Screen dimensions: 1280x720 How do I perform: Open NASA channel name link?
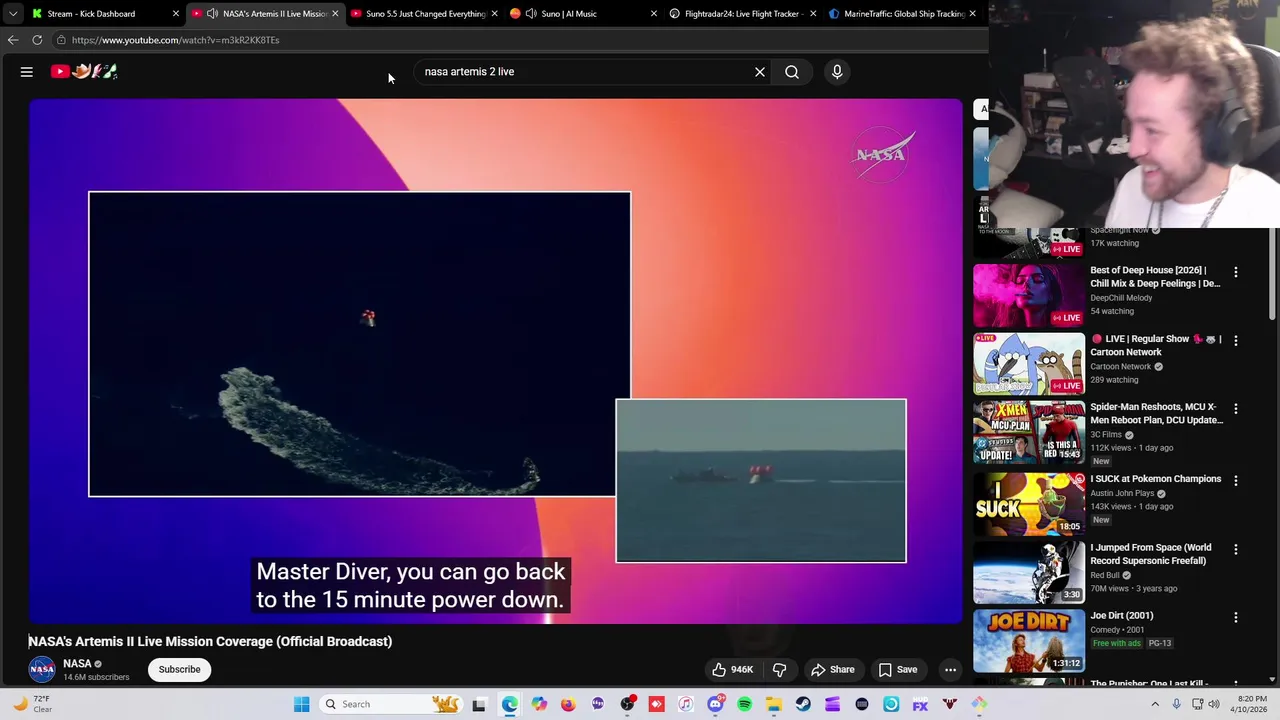click(x=77, y=664)
